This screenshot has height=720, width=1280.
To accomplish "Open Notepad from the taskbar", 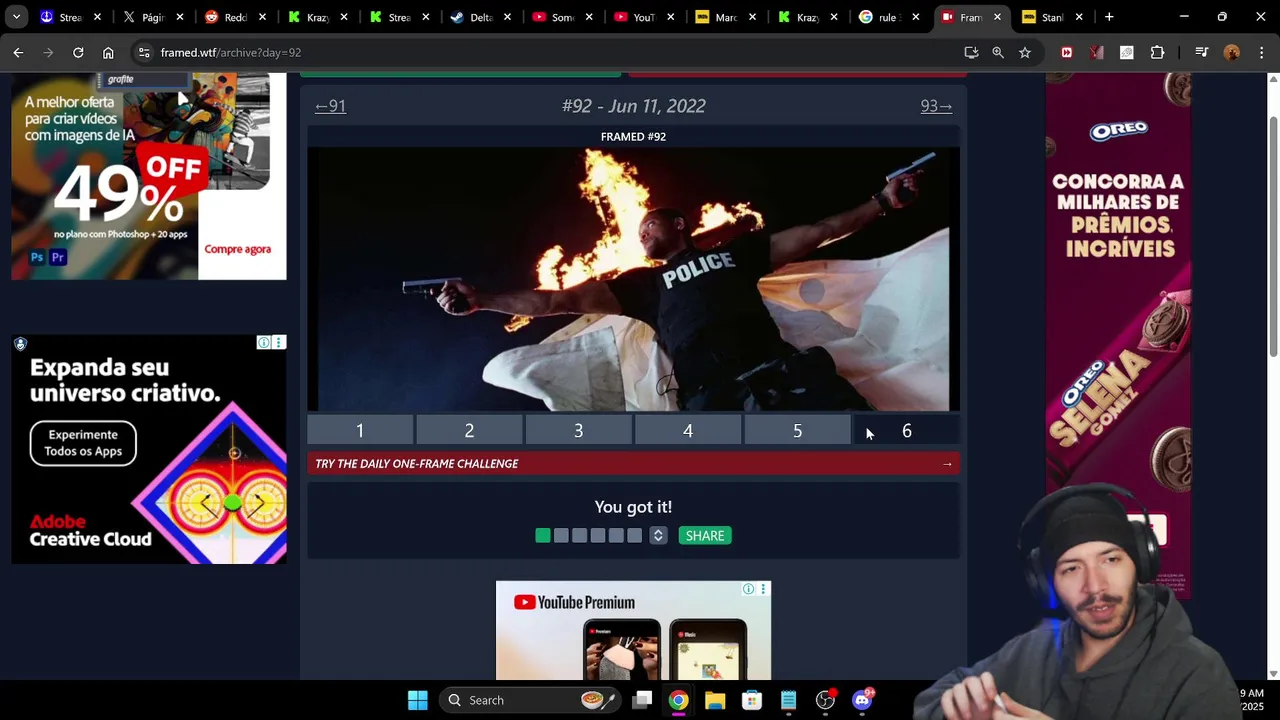I will (x=789, y=700).
